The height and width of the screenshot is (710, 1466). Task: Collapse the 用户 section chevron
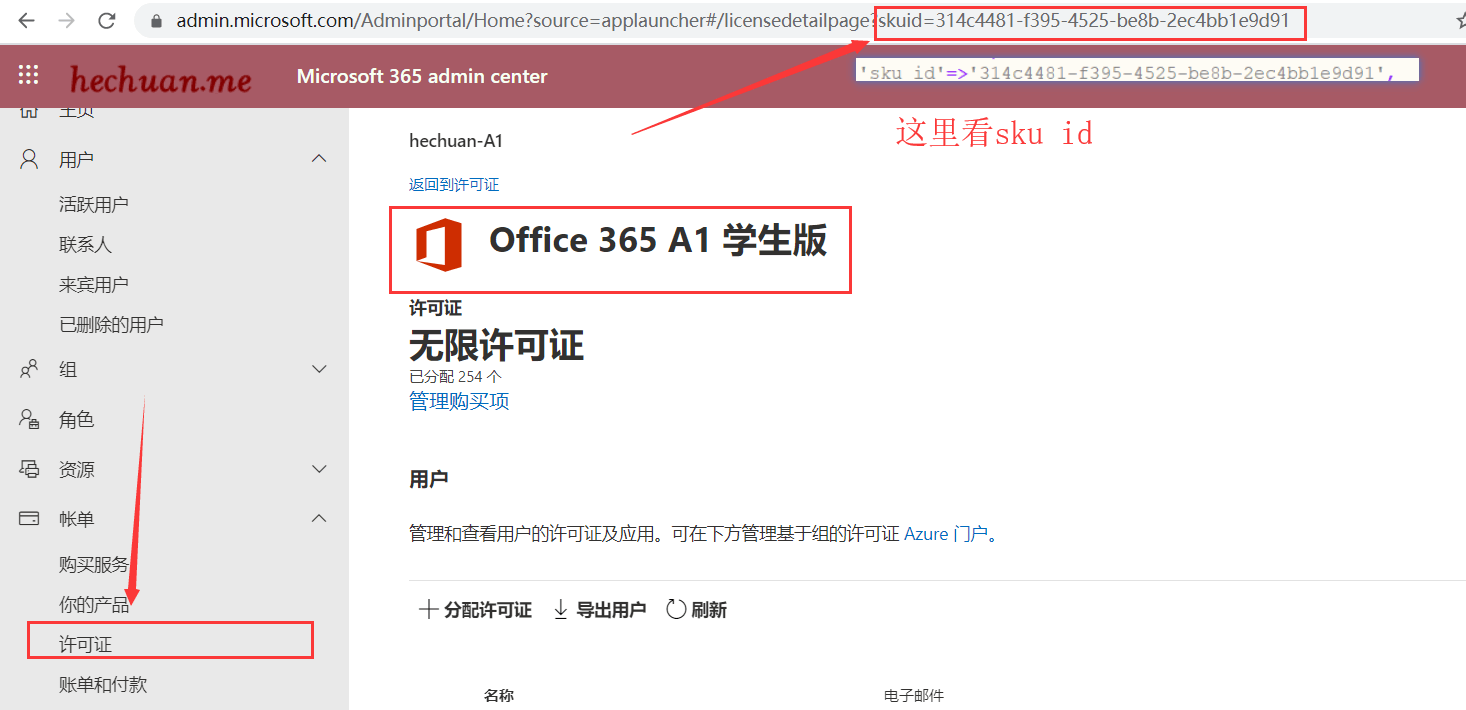click(318, 158)
